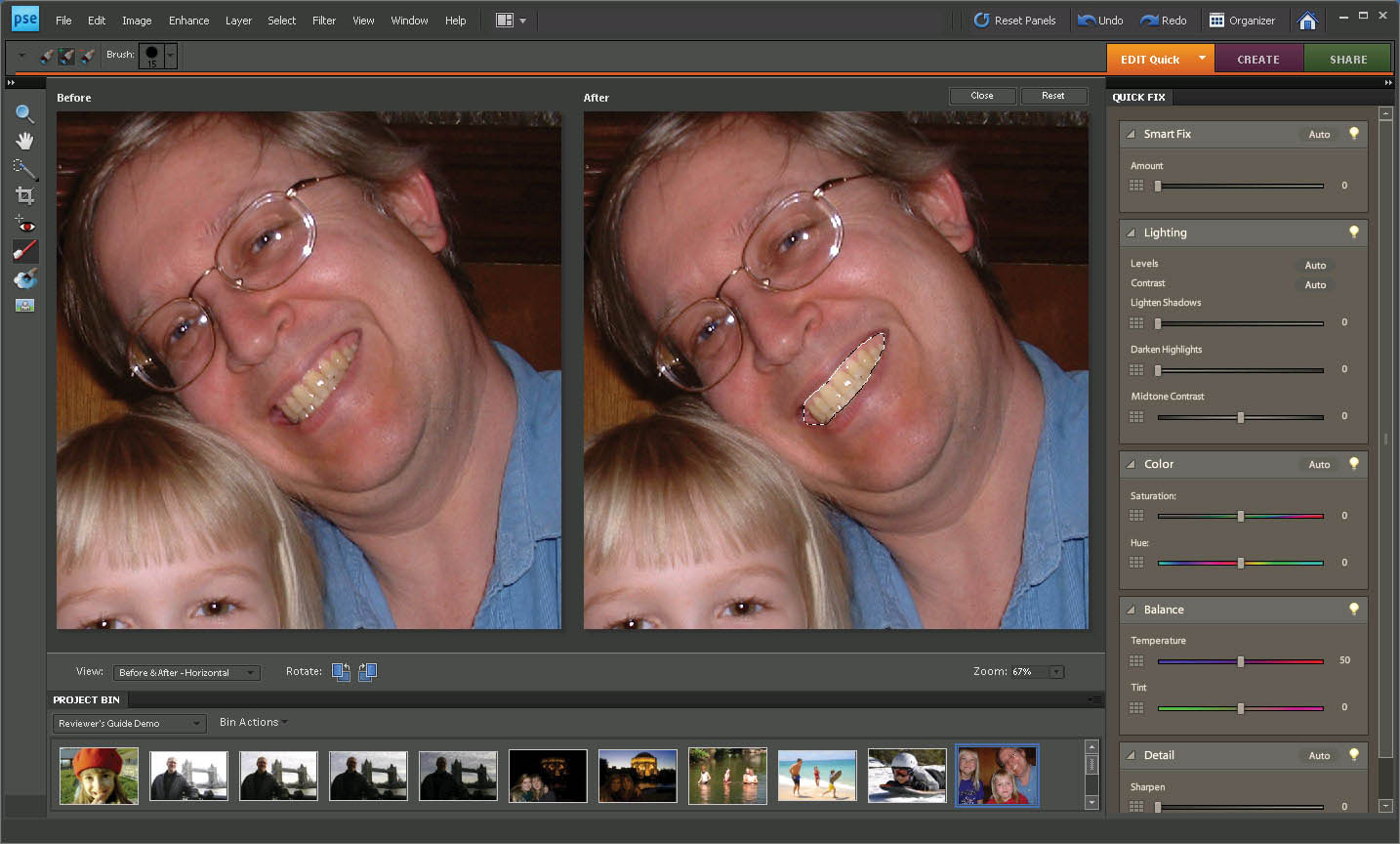Switch to the CREATE tab
Image resolution: width=1400 pixels, height=844 pixels.
[1257, 60]
